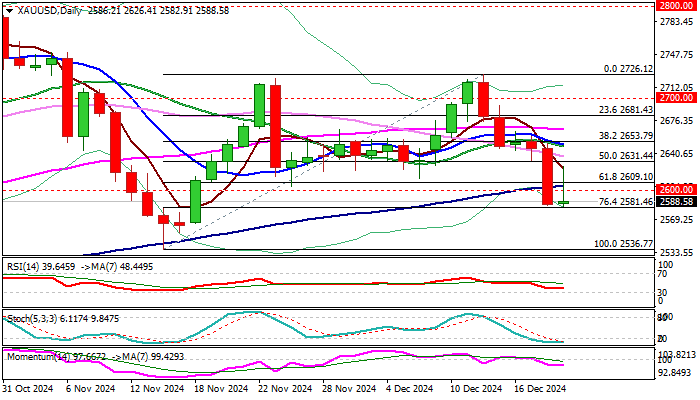The width and height of the screenshot is (700, 400).
Task: Click the 31 Oct 2024 date label
Action: pos(30,389)
